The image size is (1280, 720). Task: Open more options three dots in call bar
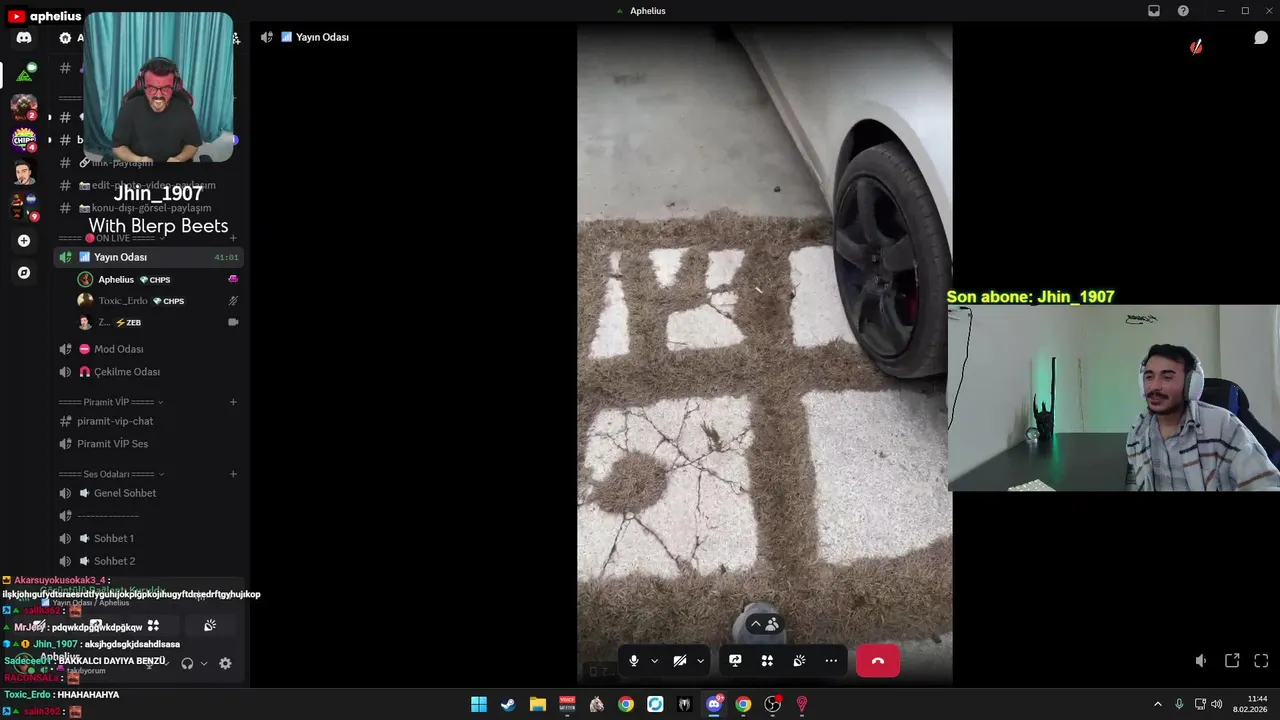tap(831, 661)
